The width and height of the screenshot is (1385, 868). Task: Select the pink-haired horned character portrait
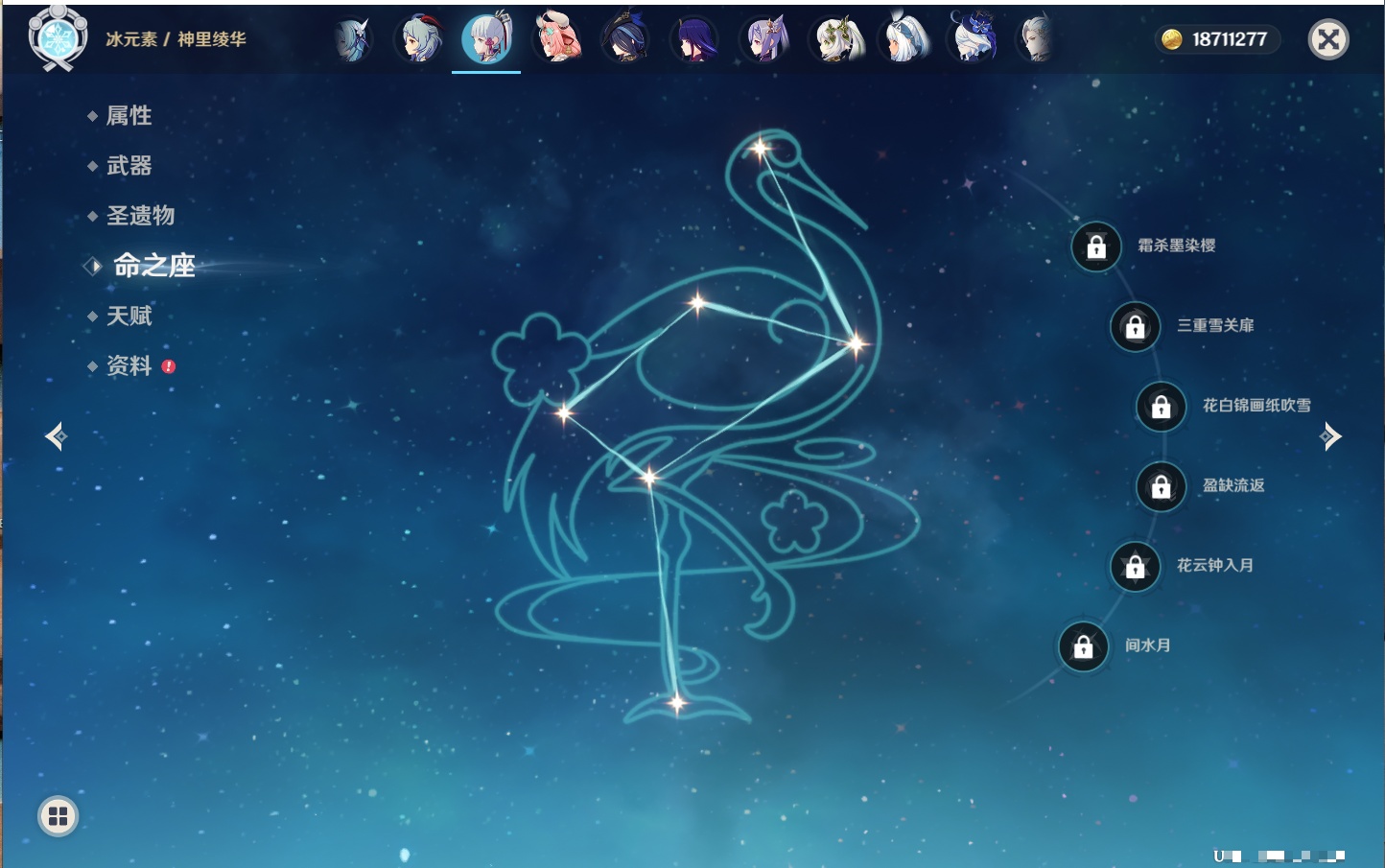(x=557, y=38)
